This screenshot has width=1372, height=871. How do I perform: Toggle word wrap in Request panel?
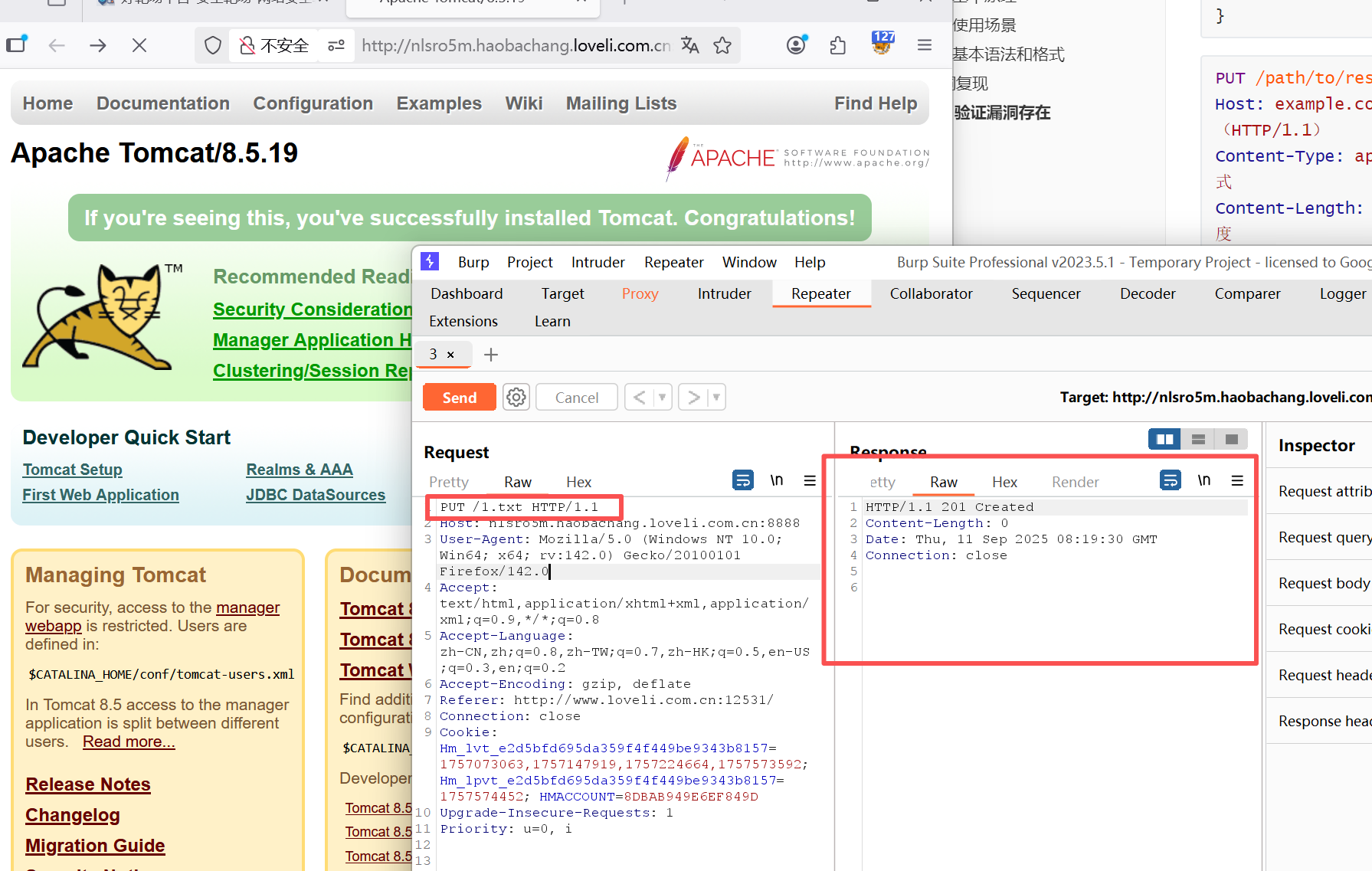[x=743, y=480]
